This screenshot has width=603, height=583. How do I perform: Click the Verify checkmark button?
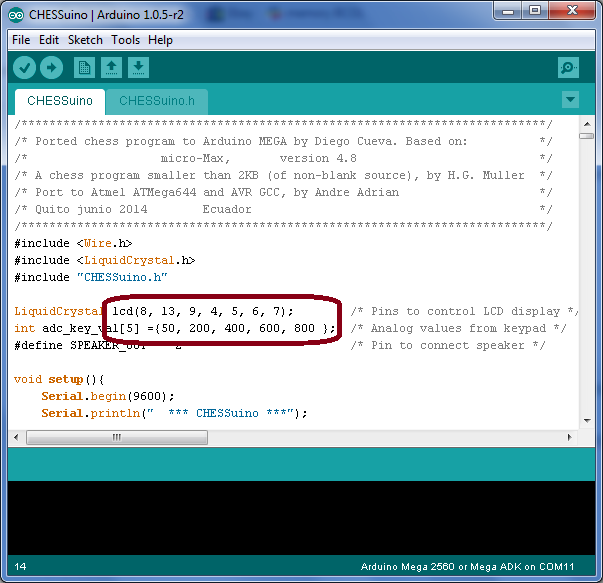pyautogui.click(x=25, y=68)
